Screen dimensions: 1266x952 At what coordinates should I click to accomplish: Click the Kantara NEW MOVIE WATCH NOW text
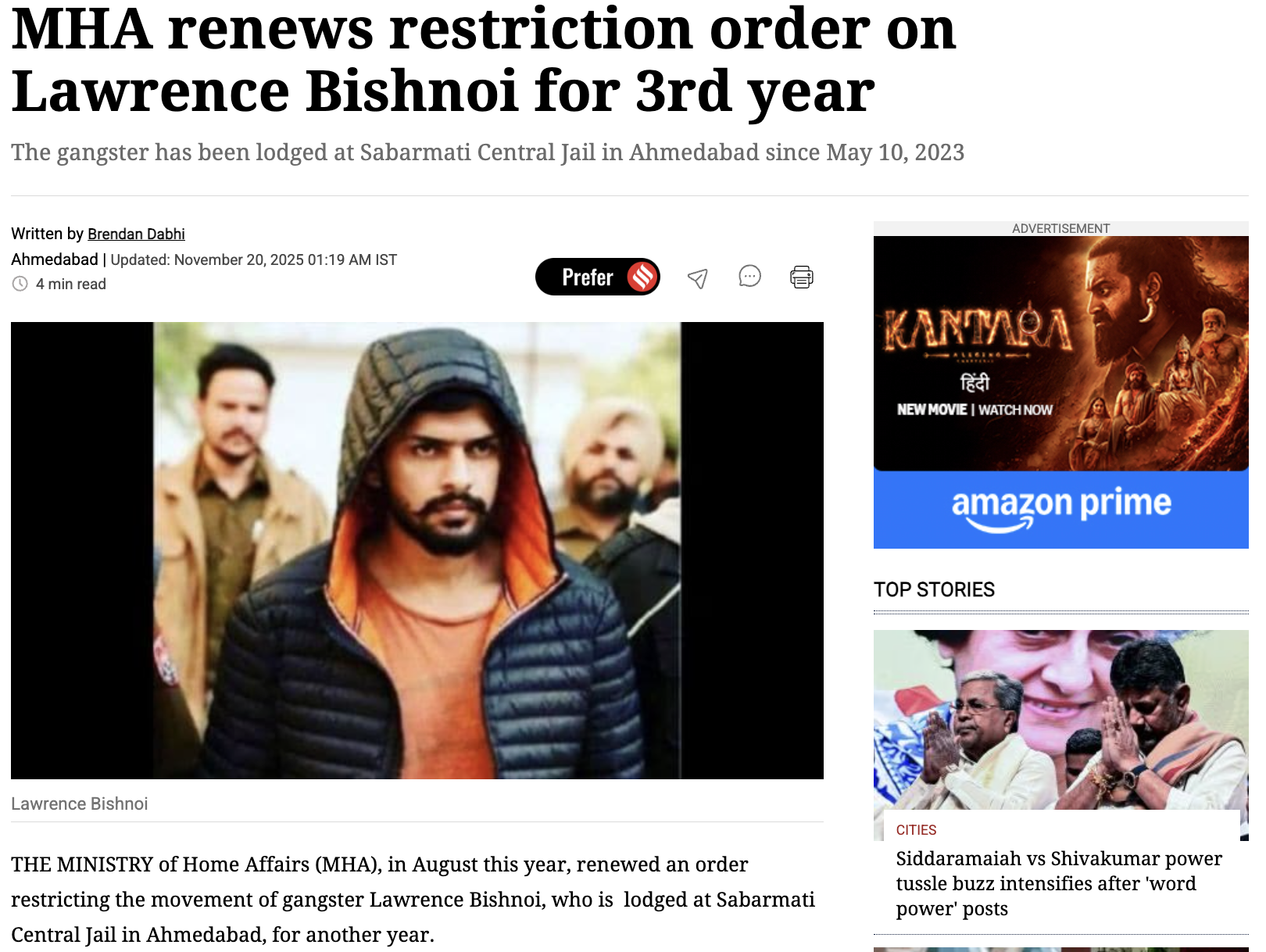[x=975, y=410]
